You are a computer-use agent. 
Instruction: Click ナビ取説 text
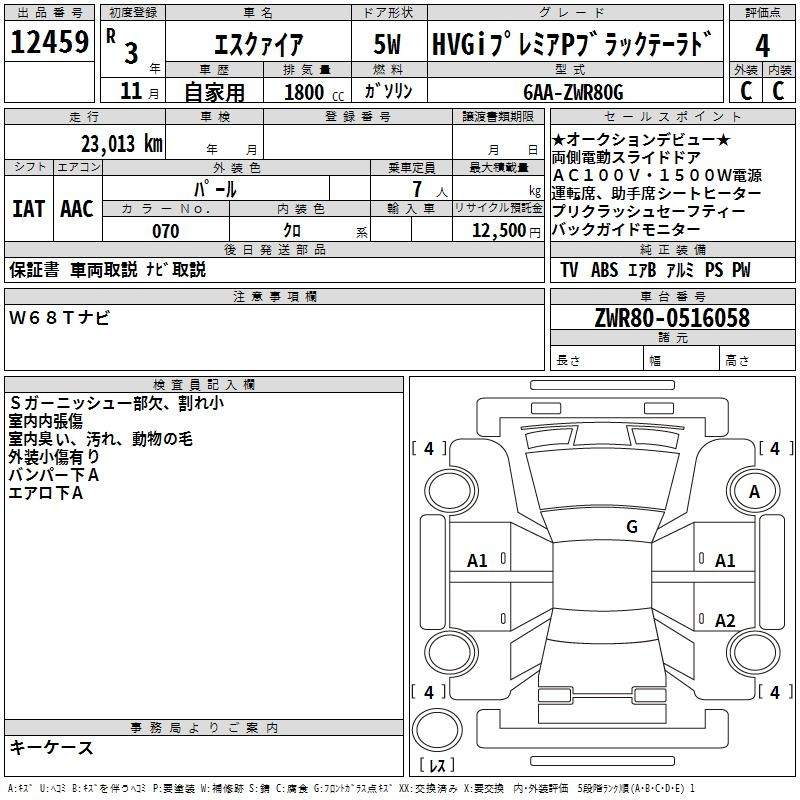click(176, 269)
